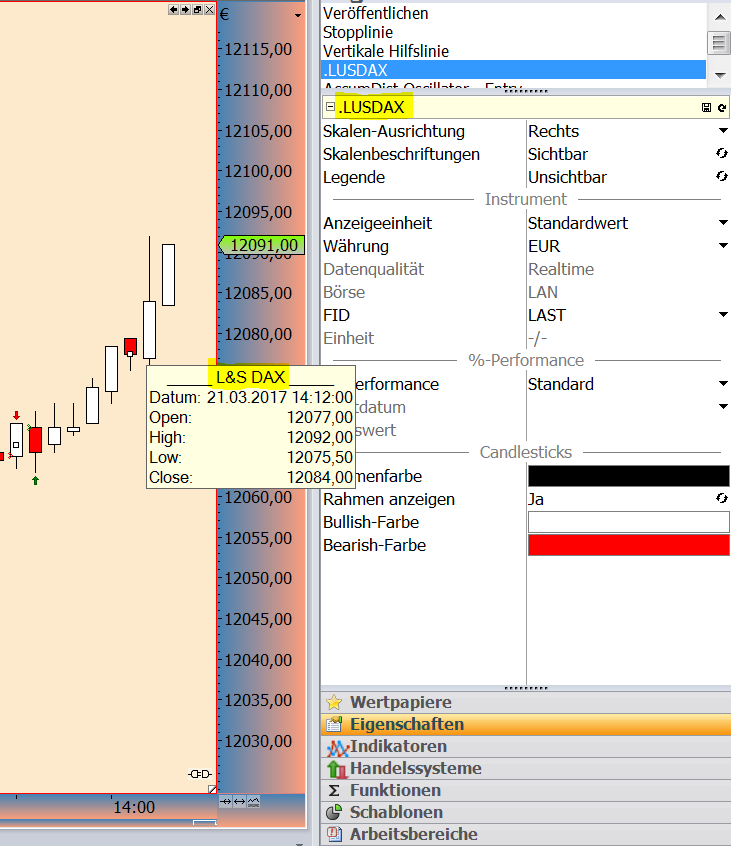Image resolution: width=731 pixels, height=846 pixels.
Task: Click the left arrow chart navigation icon
Action: tap(173, 10)
